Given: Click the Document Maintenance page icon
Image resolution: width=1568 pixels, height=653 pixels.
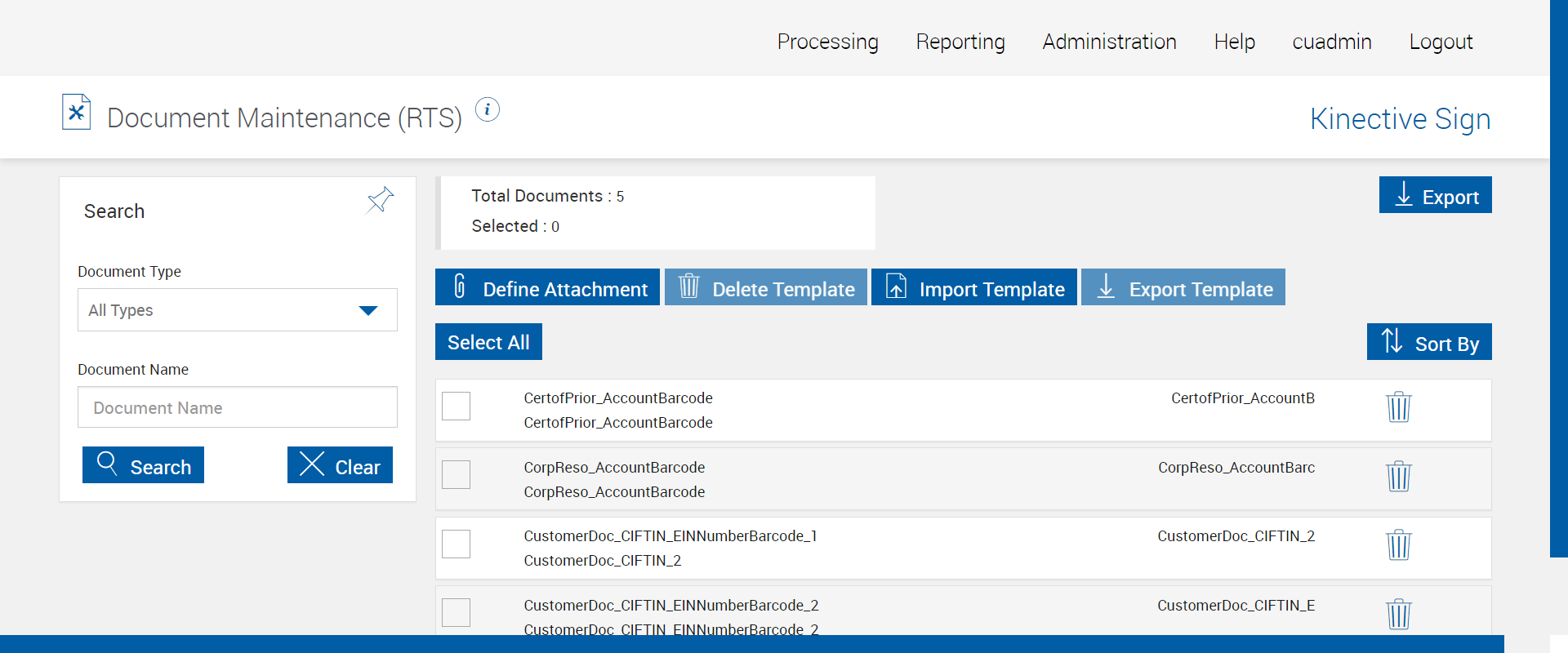Looking at the screenshot, I should pyautogui.click(x=77, y=113).
